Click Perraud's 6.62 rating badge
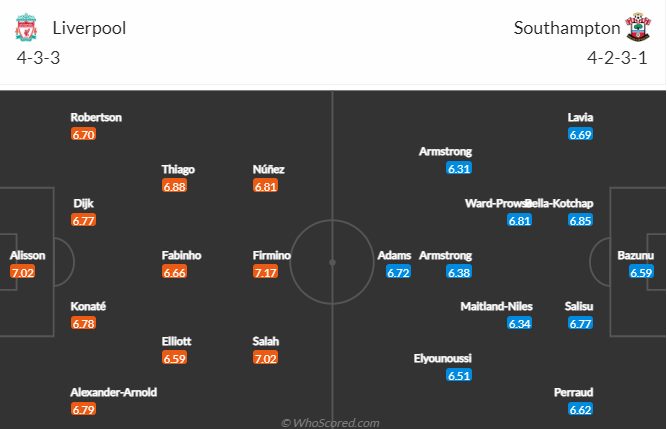Image resolution: width=667 pixels, height=429 pixels. [x=581, y=409]
